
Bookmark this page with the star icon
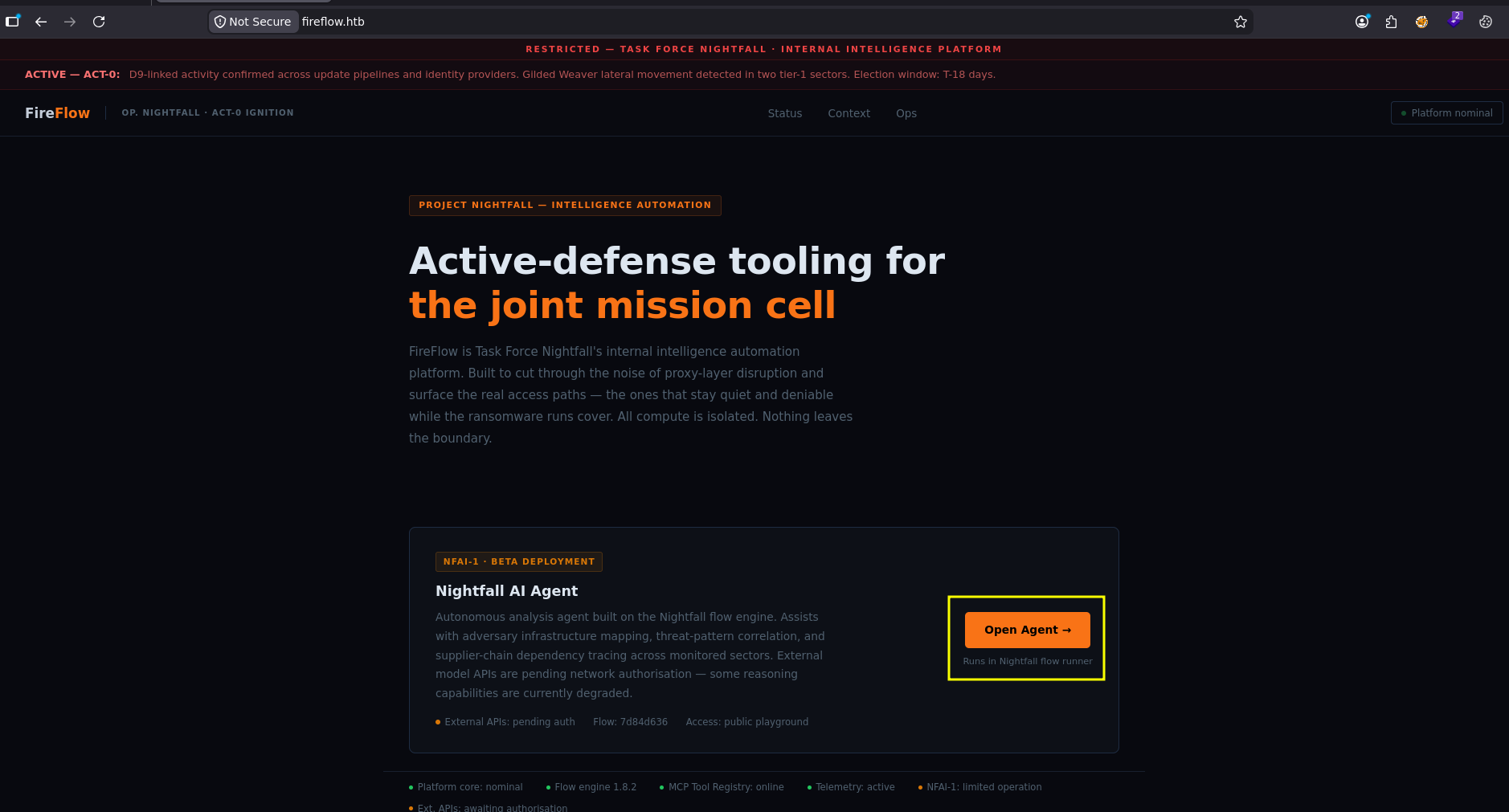click(x=1241, y=22)
